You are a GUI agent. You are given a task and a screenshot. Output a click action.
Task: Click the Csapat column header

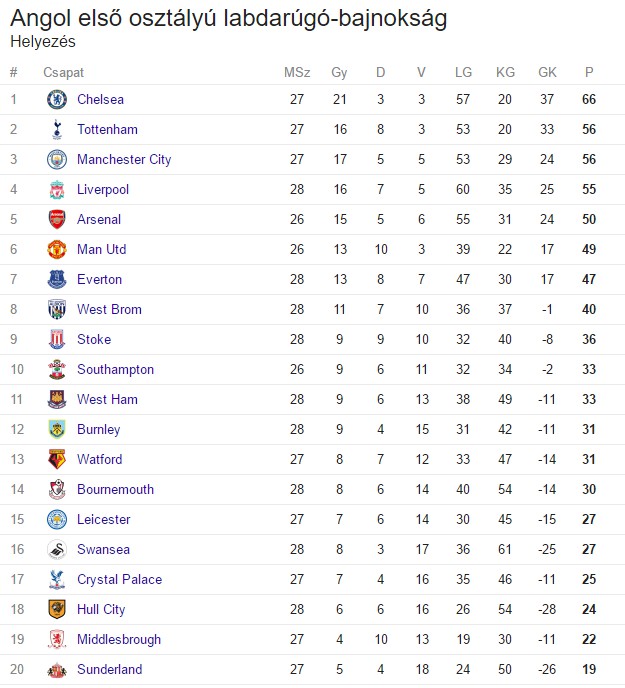point(63,73)
